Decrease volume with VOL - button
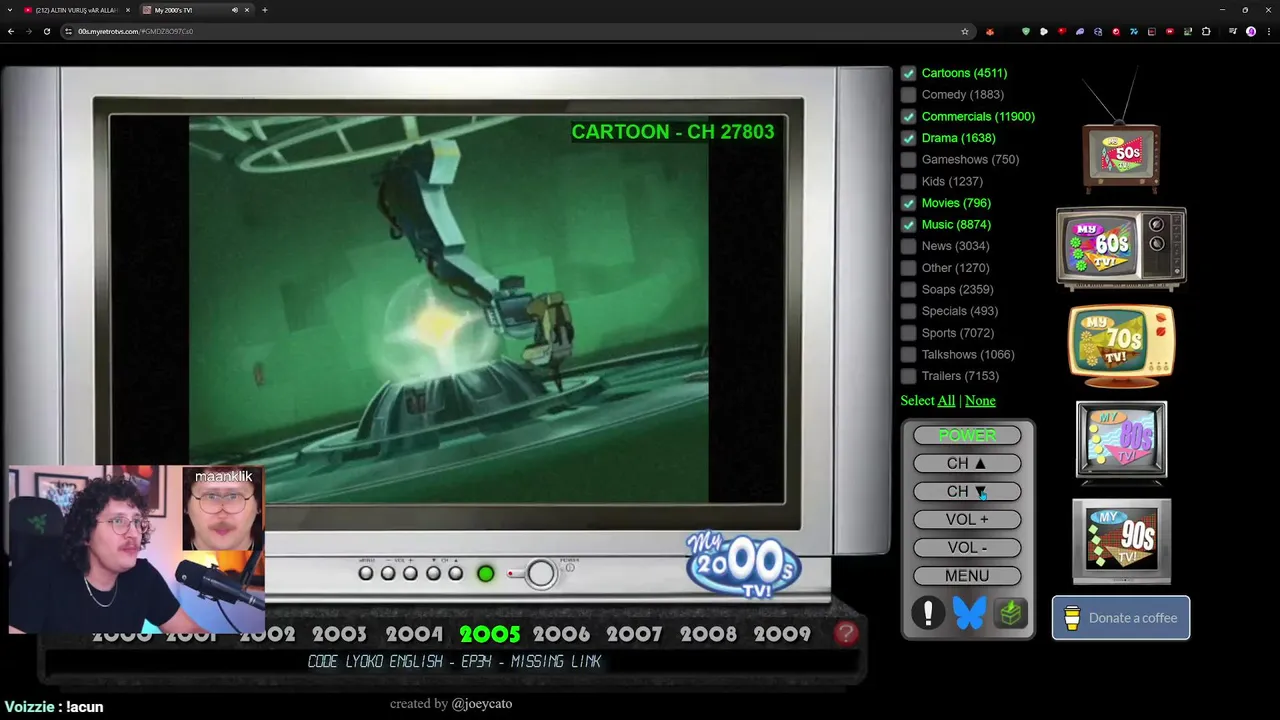The image size is (1280, 720). coord(967,548)
